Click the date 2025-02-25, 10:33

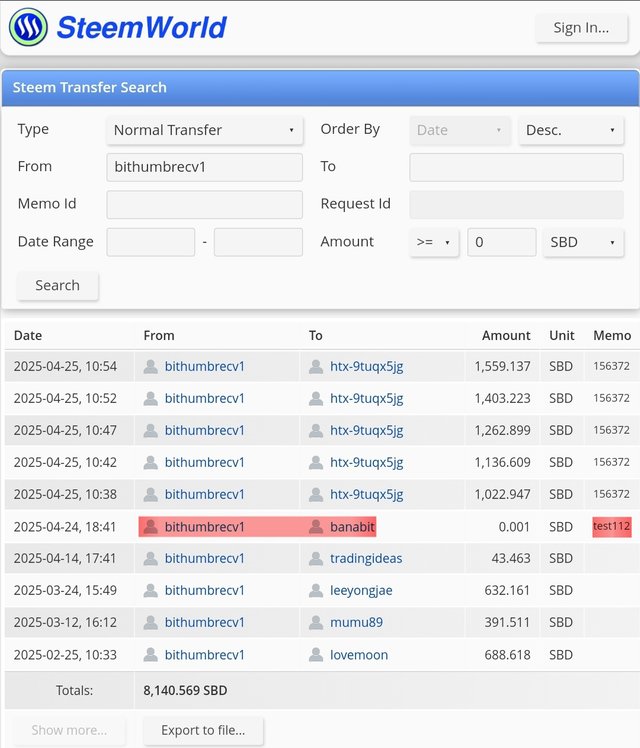[65, 654]
